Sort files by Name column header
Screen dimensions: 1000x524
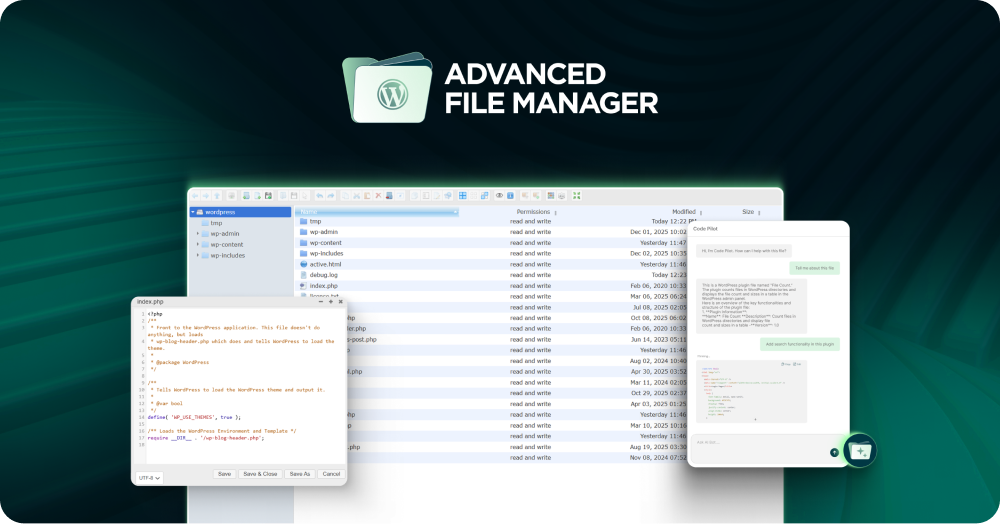tap(378, 212)
